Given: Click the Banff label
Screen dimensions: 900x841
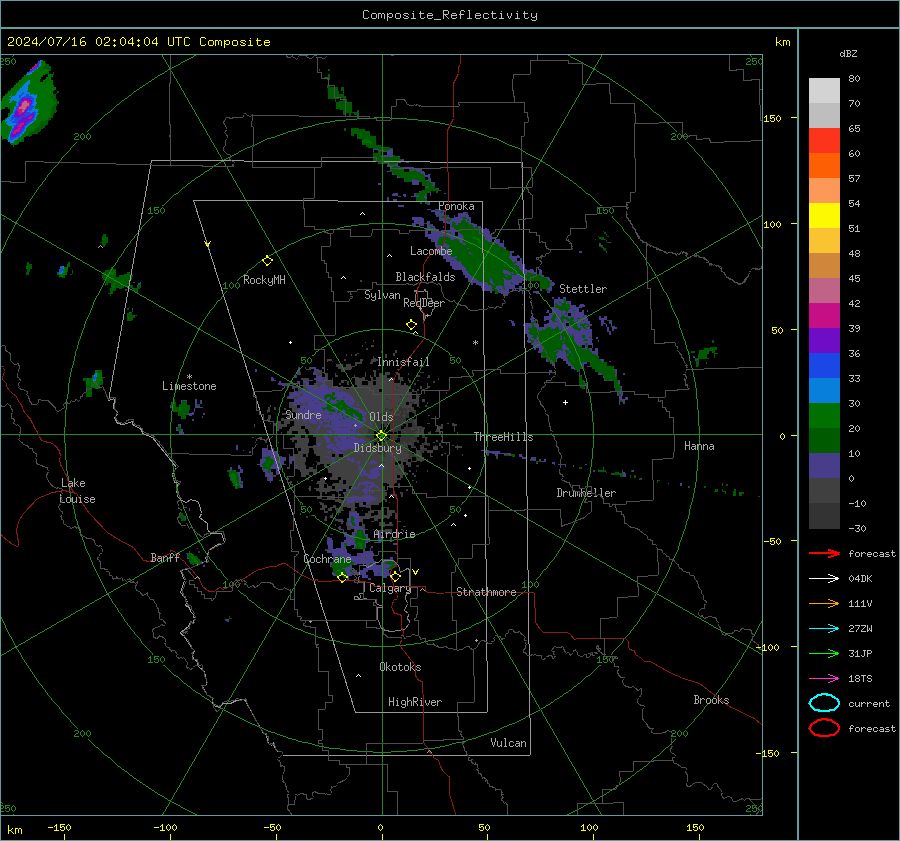Looking at the screenshot, I should coord(165,558).
